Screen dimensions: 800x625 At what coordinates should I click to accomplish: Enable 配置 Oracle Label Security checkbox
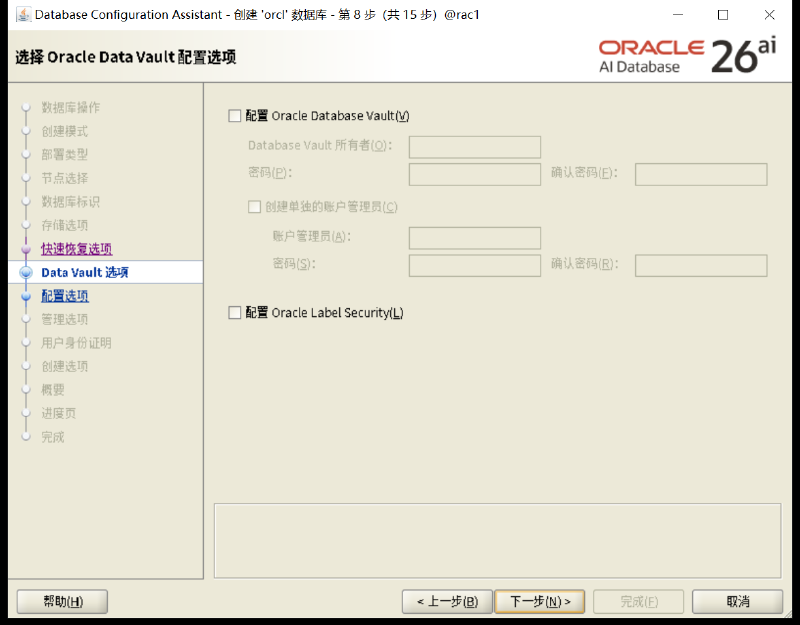pyautogui.click(x=235, y=312)
